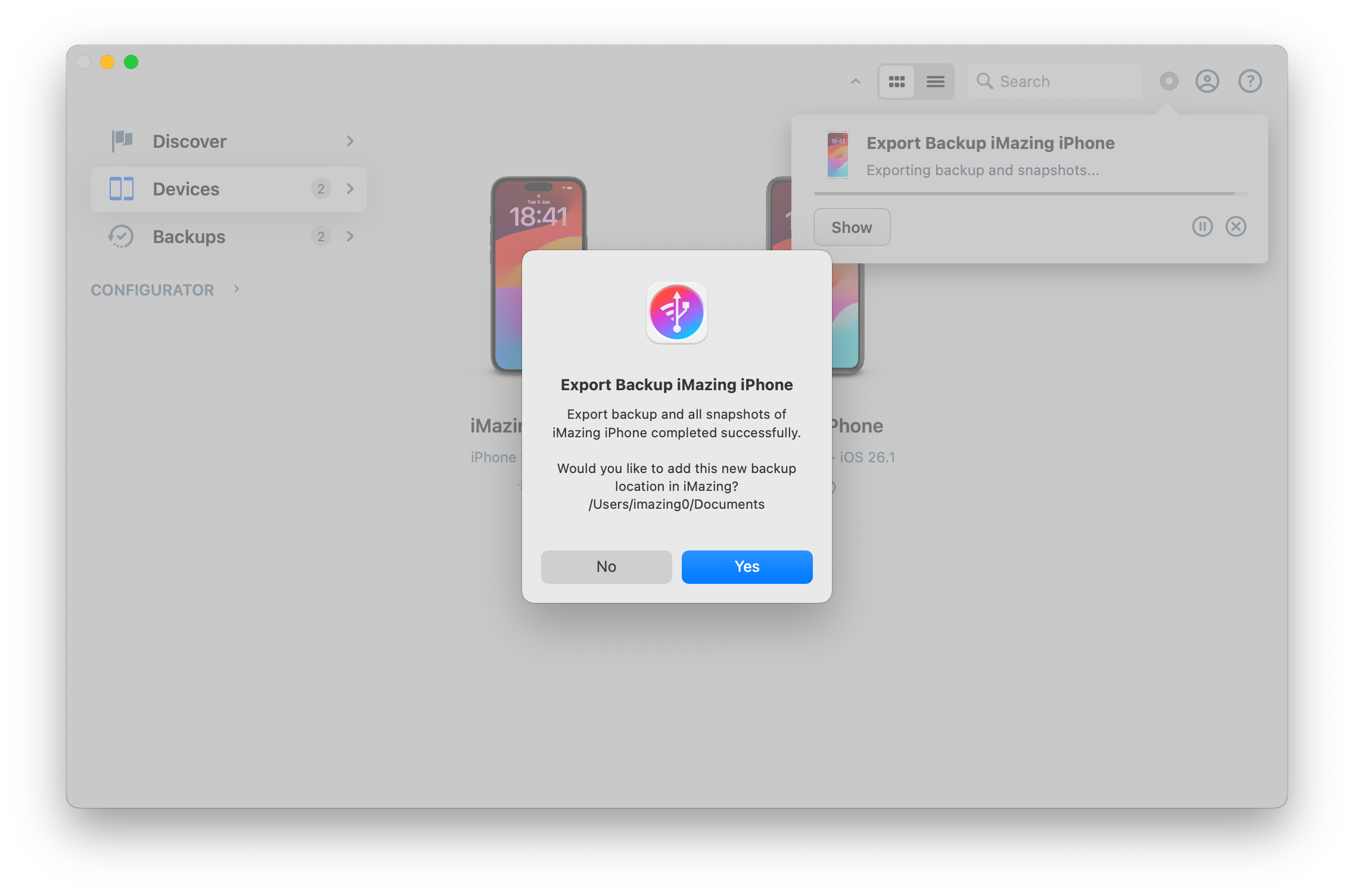Screen dimensions: 1354x896
Task: Collapse the toolbar with the chevron toggle
Action: click(x=855, y=81)
